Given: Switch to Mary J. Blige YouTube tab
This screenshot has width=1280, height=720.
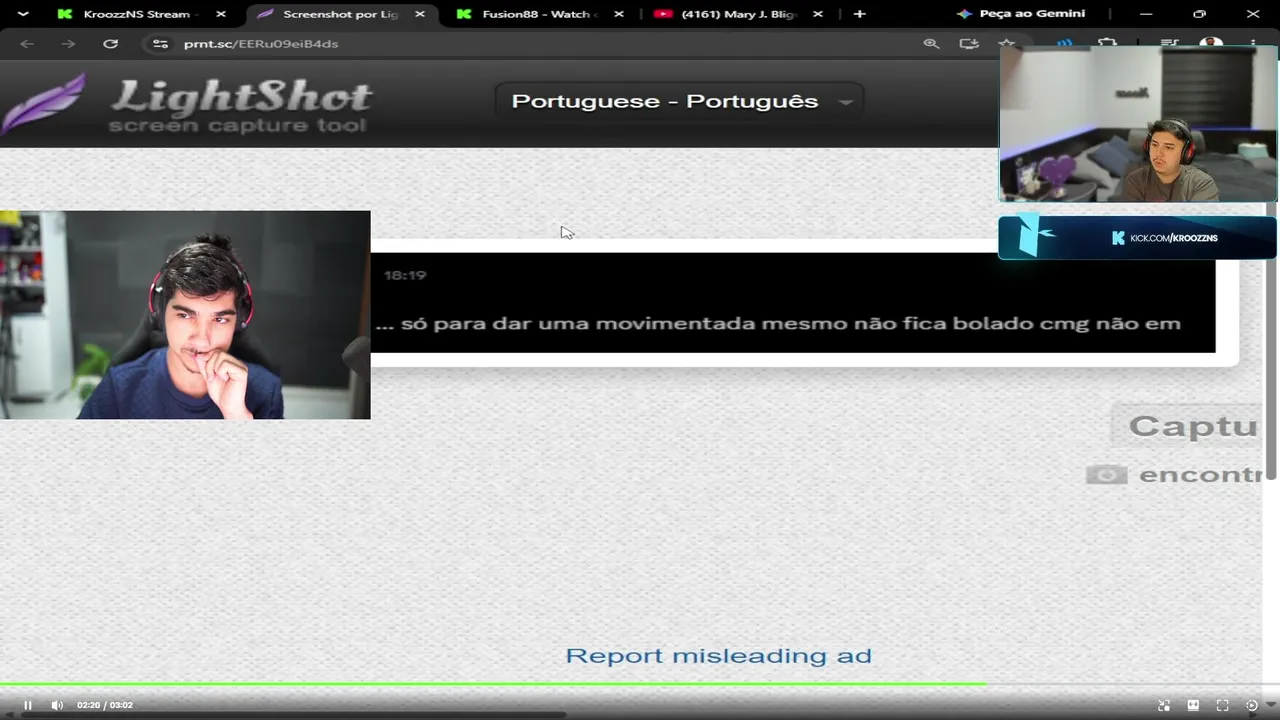Looking at the screenshot, I should click(738, 14).
